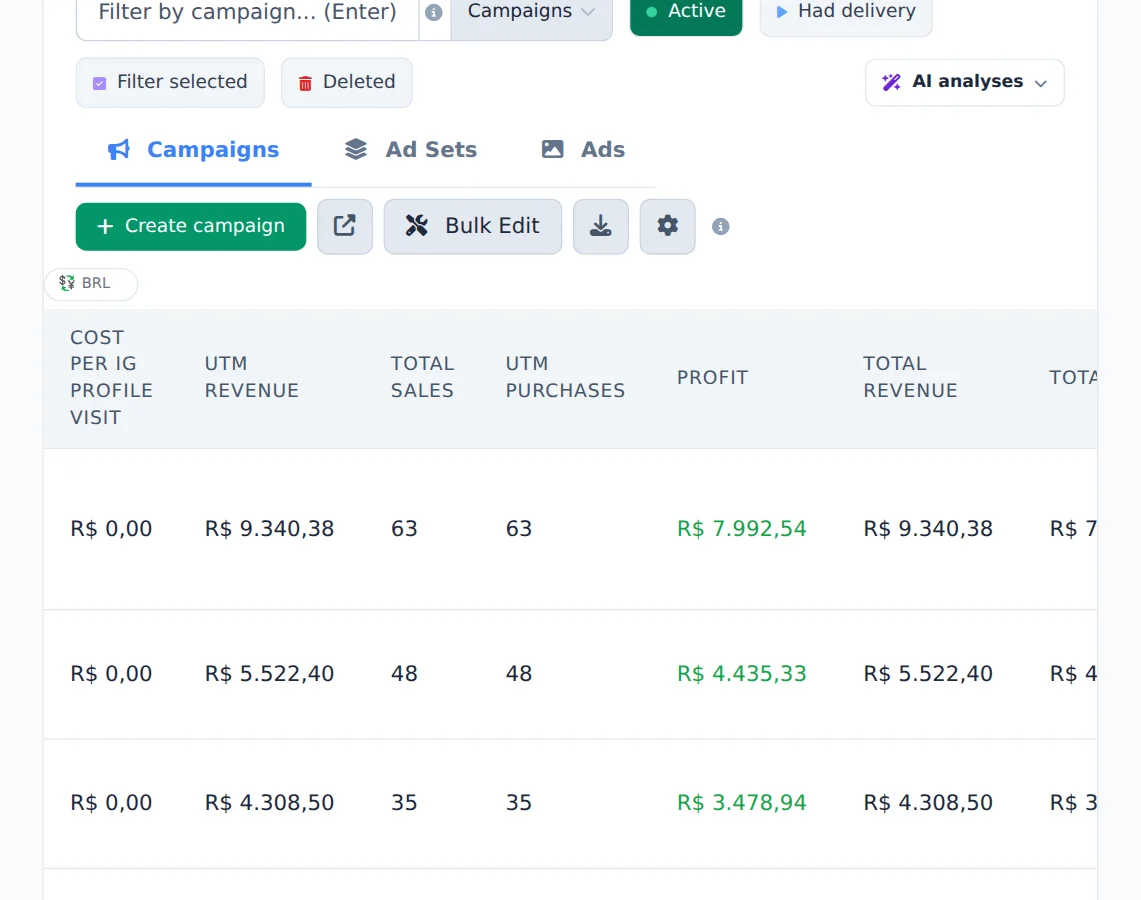Open the external link icon button
This screenshot has width=1141, height=900.
click(345, 226)
